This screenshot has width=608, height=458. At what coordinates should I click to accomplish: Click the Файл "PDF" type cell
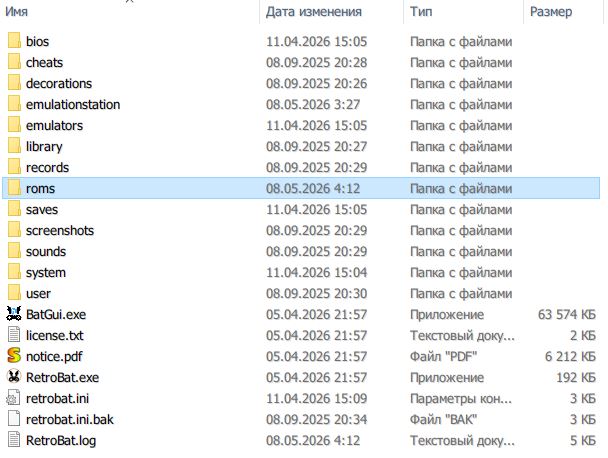443,356
